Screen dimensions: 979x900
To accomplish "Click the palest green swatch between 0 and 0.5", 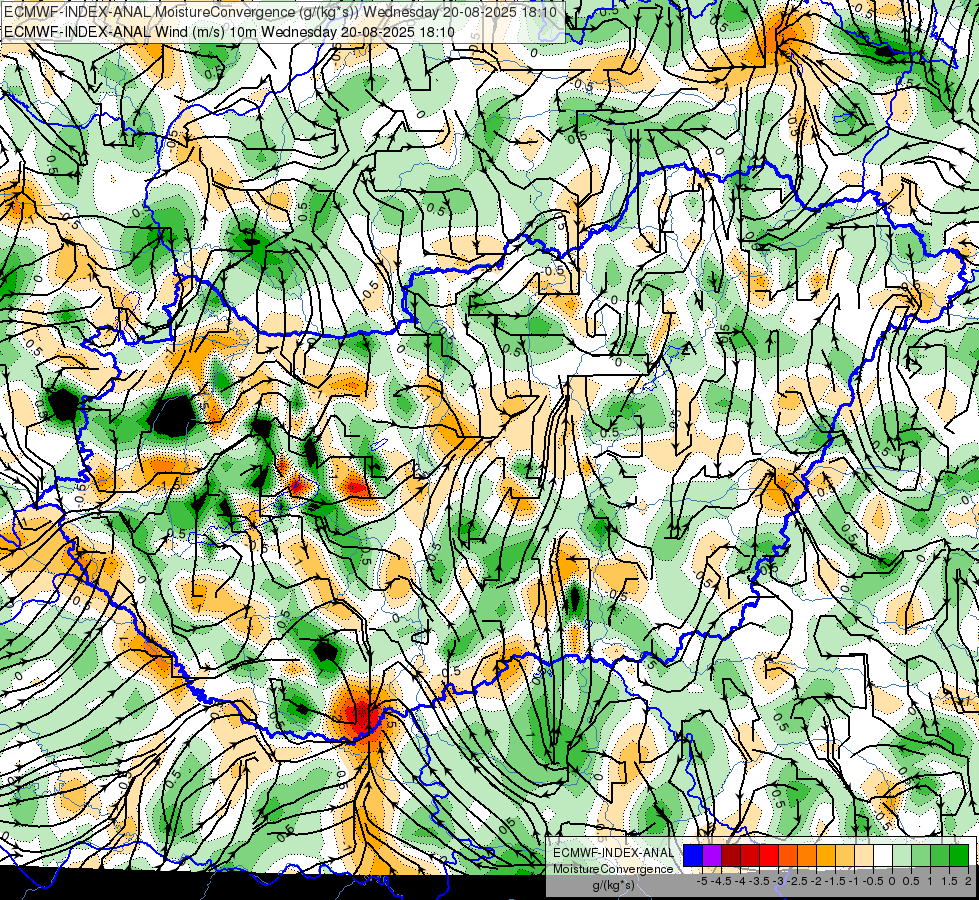I will [902, 856].
